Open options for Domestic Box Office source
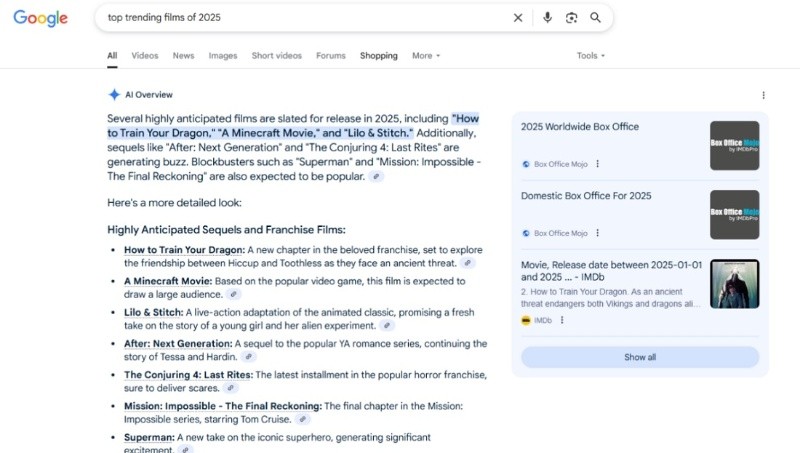The image size is (800, 453). 597,233
